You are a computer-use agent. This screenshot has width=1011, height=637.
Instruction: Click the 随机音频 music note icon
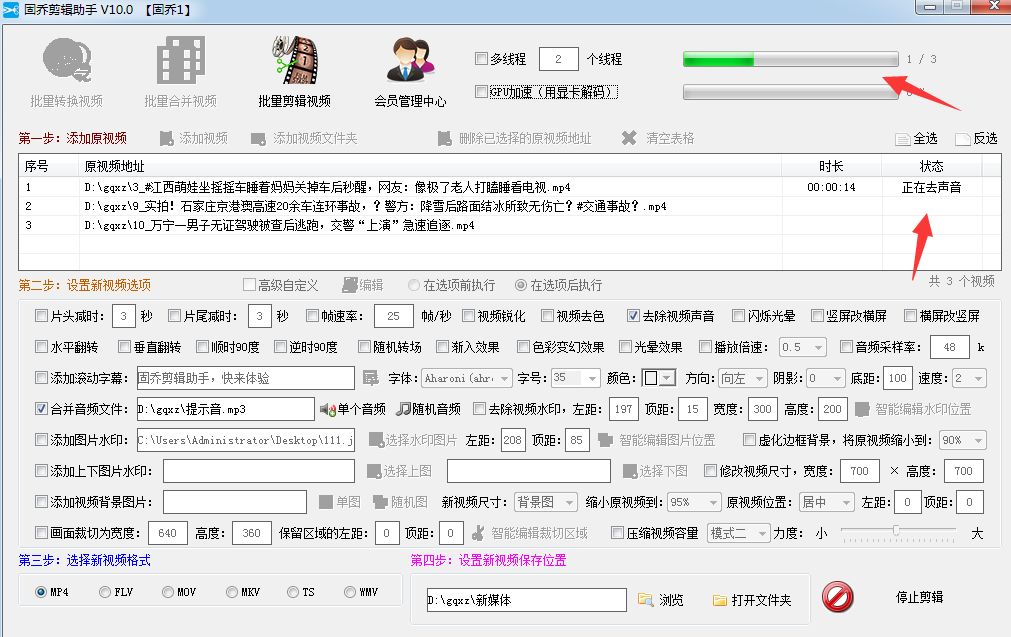403,409
